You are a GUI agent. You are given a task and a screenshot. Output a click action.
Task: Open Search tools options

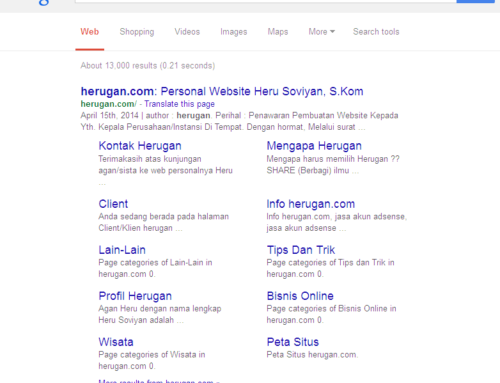[376, 32]
